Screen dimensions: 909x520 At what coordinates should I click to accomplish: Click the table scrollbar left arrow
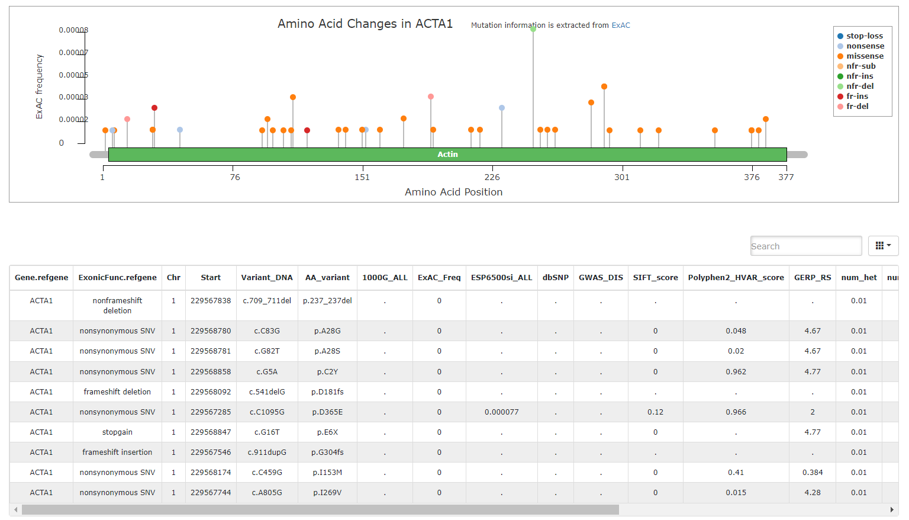pyautogui.click(x=16, y=510)
